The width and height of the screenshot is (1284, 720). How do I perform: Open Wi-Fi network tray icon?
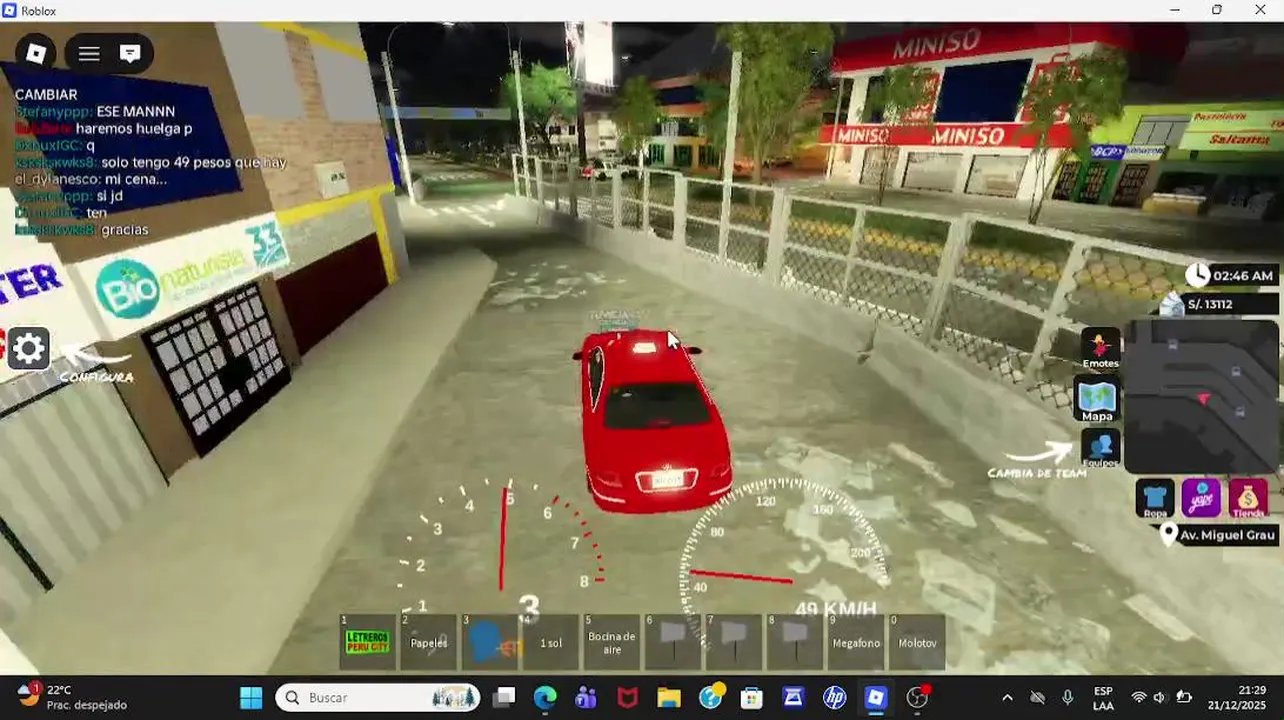click(1138, 697)
